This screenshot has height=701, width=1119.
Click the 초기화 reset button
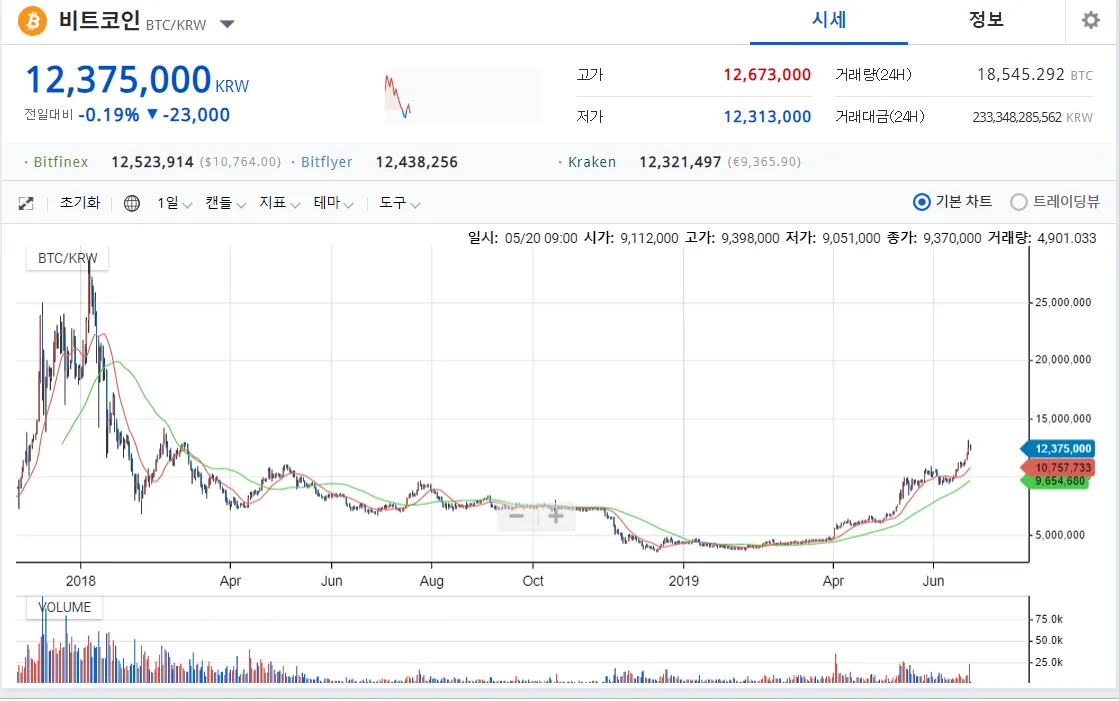(80, 203)
